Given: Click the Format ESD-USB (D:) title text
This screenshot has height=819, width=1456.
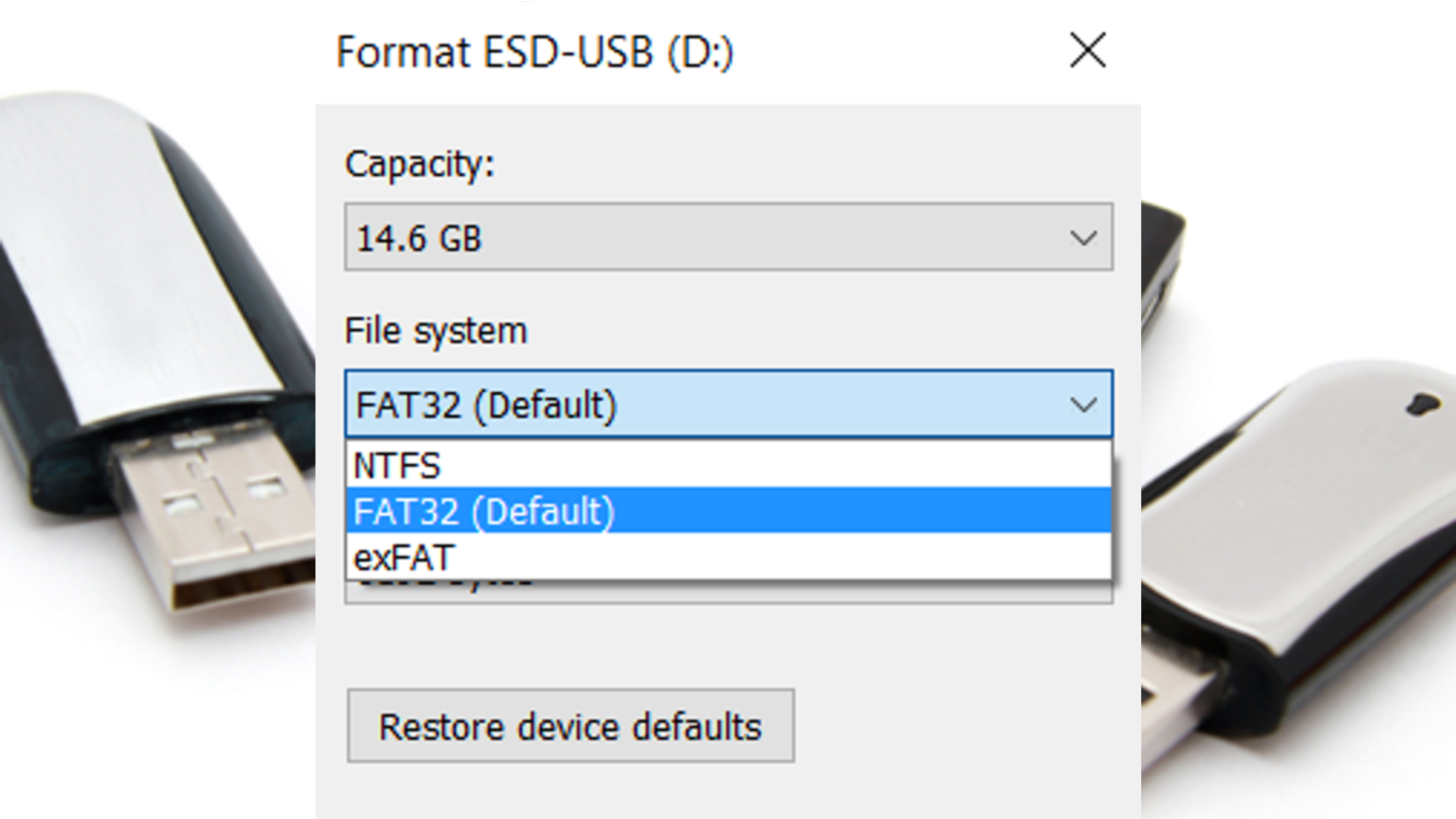Looking at the screenshot, I should 535,52.
